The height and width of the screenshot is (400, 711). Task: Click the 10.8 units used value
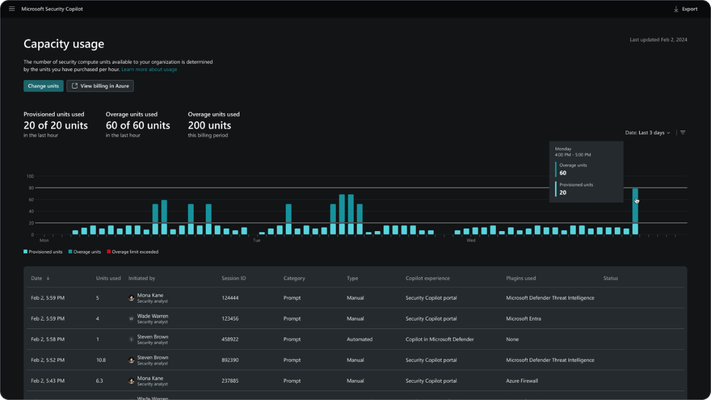(x=101, y=360)
